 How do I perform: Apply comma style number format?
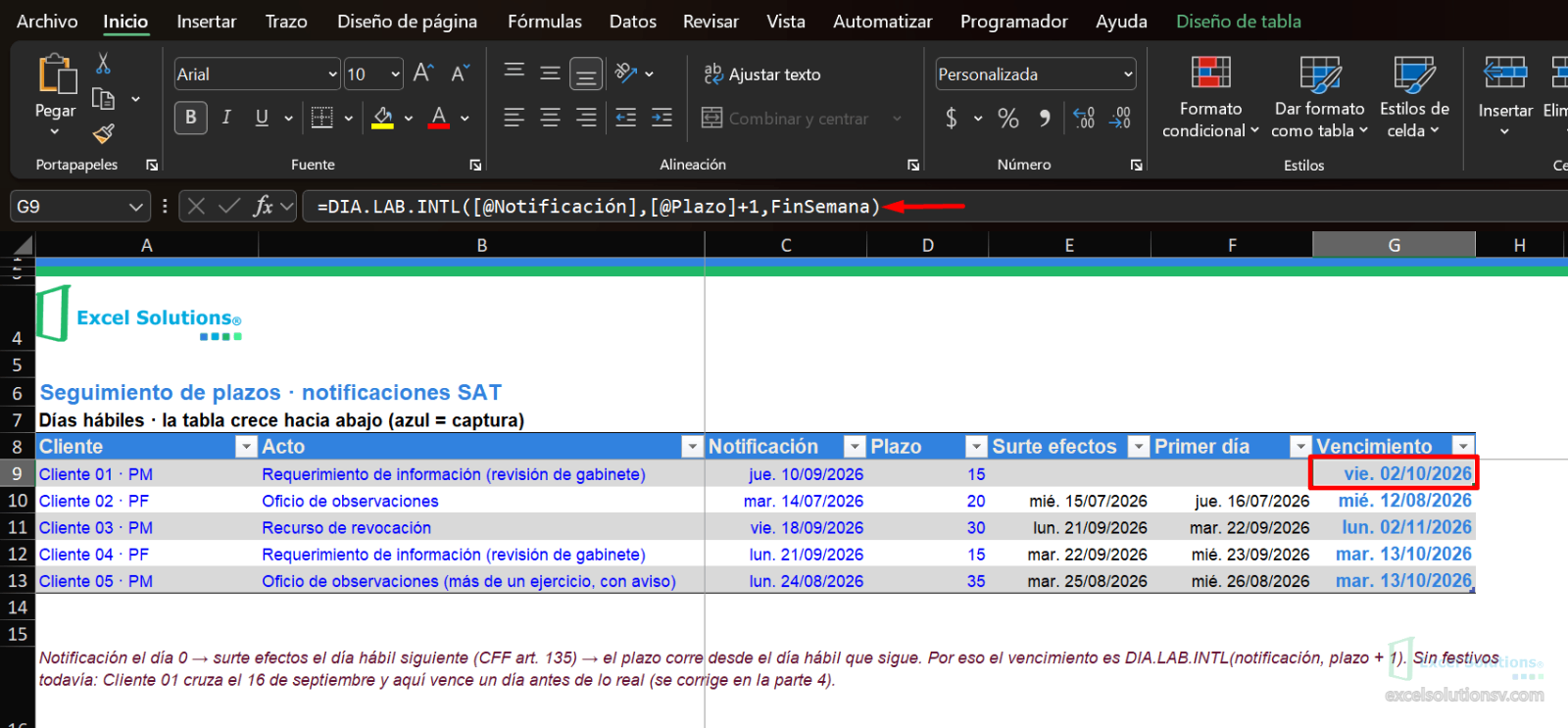pos(1046,119)
